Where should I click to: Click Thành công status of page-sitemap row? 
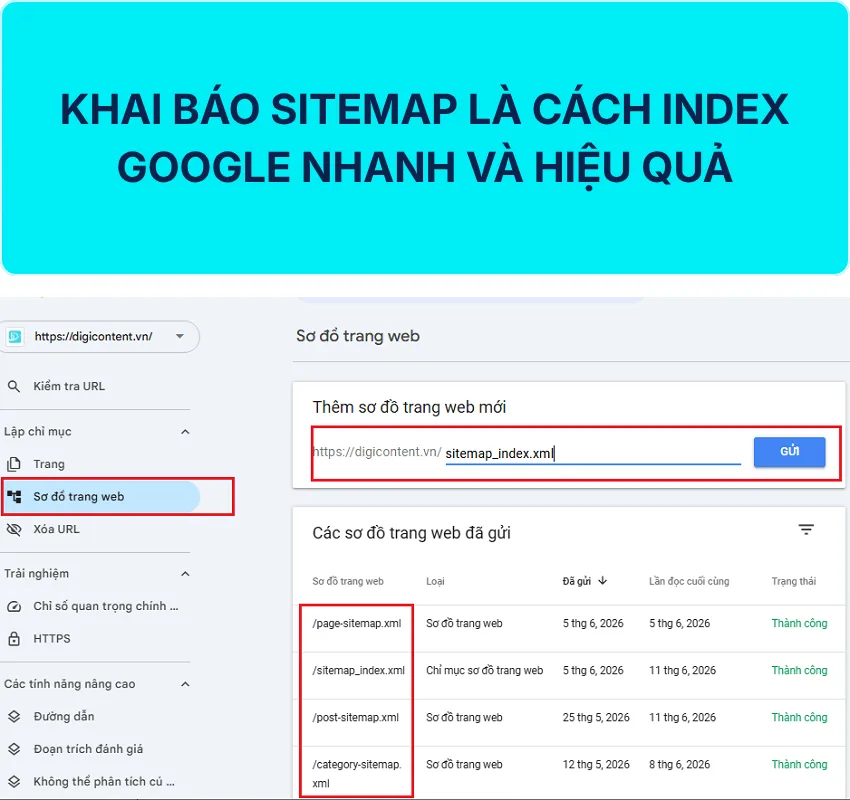coord(799,624)
